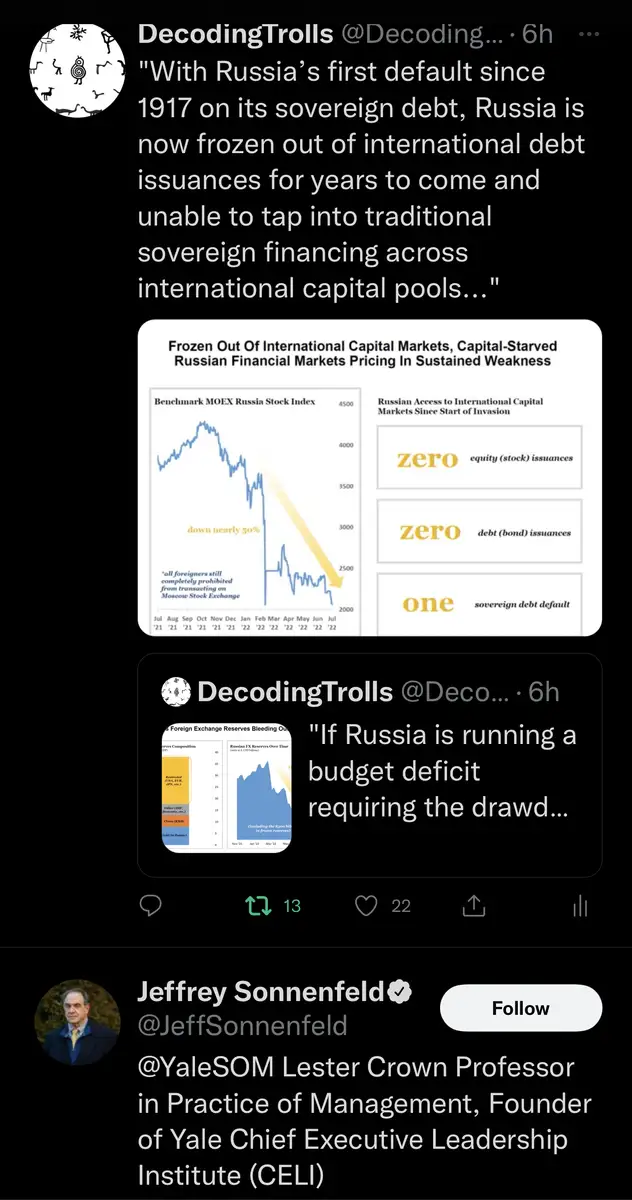This screenshot has width=632, height=1200.
Task: Tap the retweet arrows icon
Action: coord(258,906)
